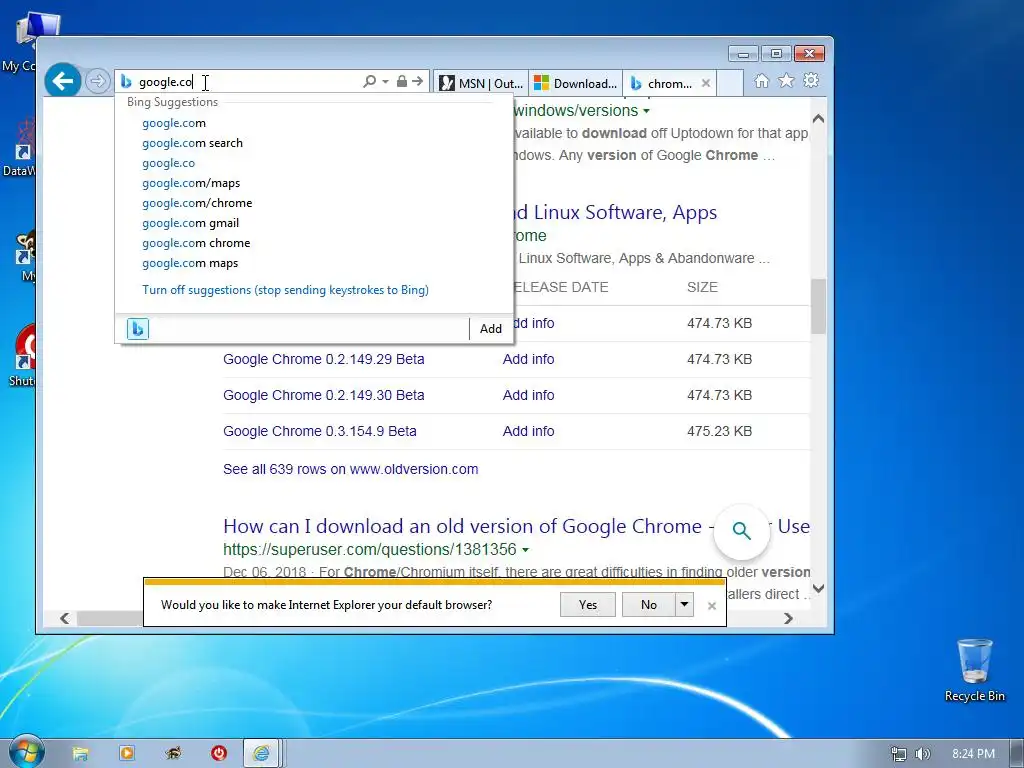
Task: Select the google.com gmail suggestion
Action: tap(191, 223)
